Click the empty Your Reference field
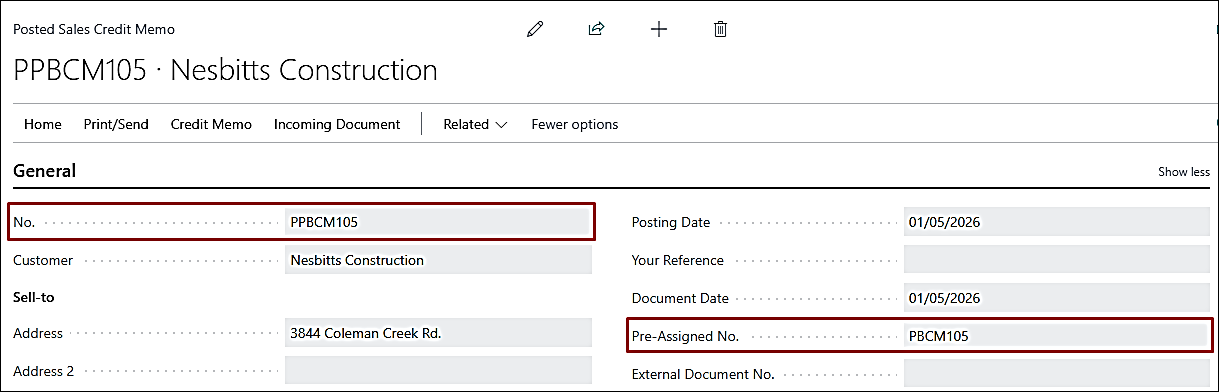The height and width of the screenshot is (392, 1219). [x=1057, y=260]
